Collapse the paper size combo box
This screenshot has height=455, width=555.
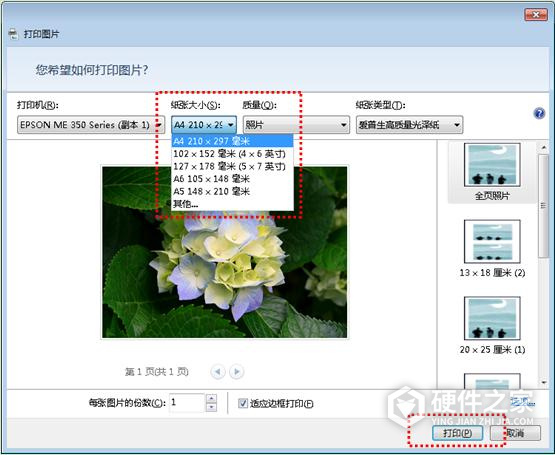point(204,125)
